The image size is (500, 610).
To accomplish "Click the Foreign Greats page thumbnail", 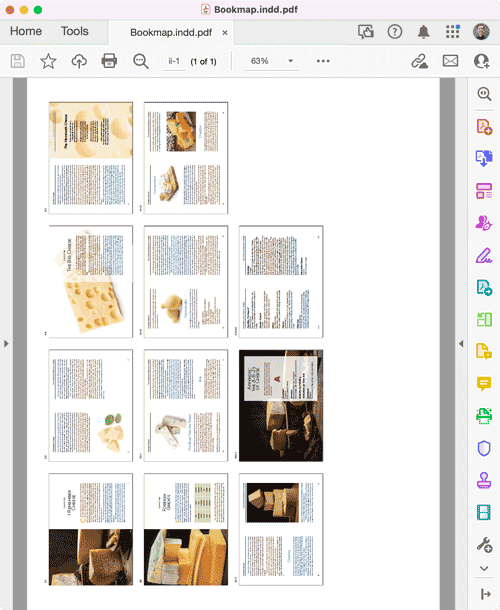I will click(186, 529).
